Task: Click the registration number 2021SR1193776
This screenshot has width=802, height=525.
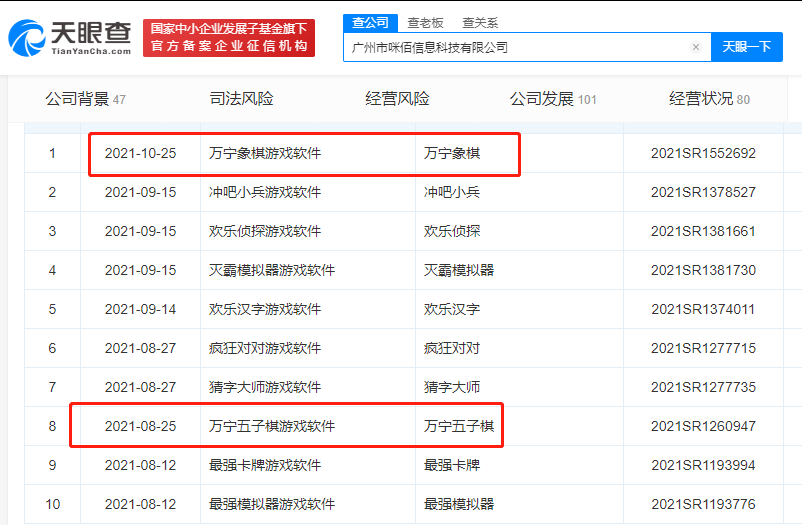Action: click(703, 504)
